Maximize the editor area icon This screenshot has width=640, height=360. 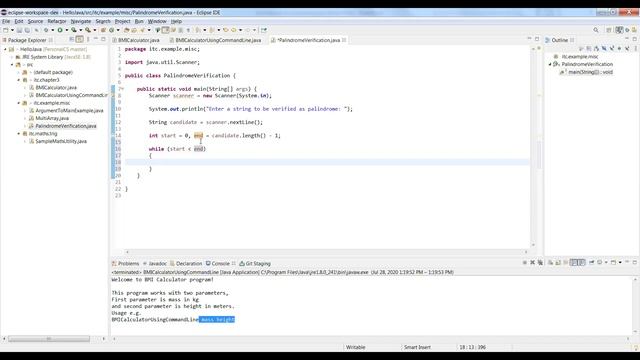(537, 39)
